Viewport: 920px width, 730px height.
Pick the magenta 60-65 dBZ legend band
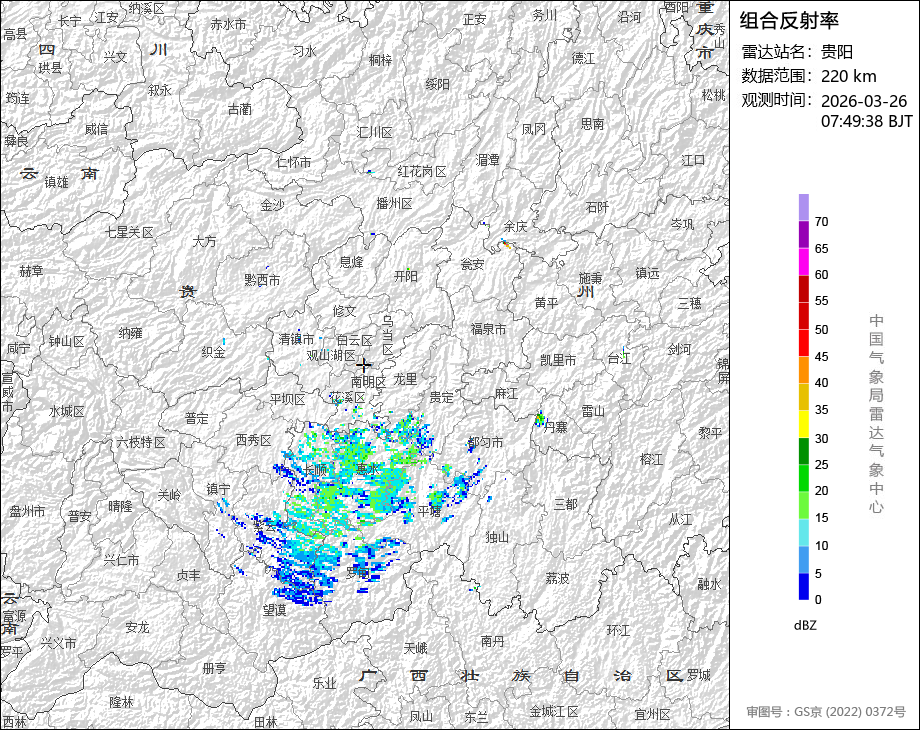click(803, 261)
